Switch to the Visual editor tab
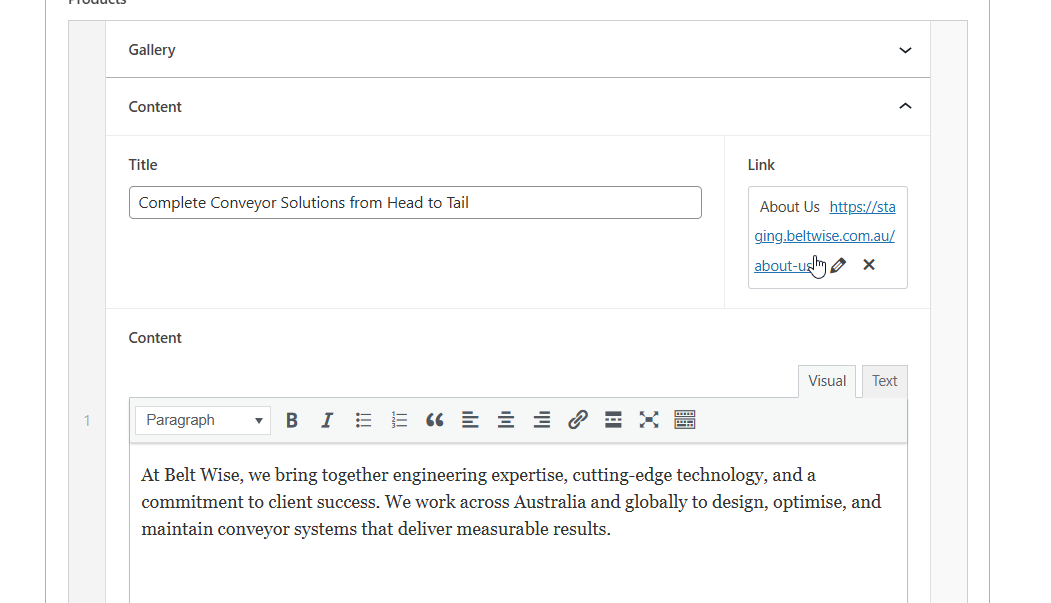 [x=826, y=381]
